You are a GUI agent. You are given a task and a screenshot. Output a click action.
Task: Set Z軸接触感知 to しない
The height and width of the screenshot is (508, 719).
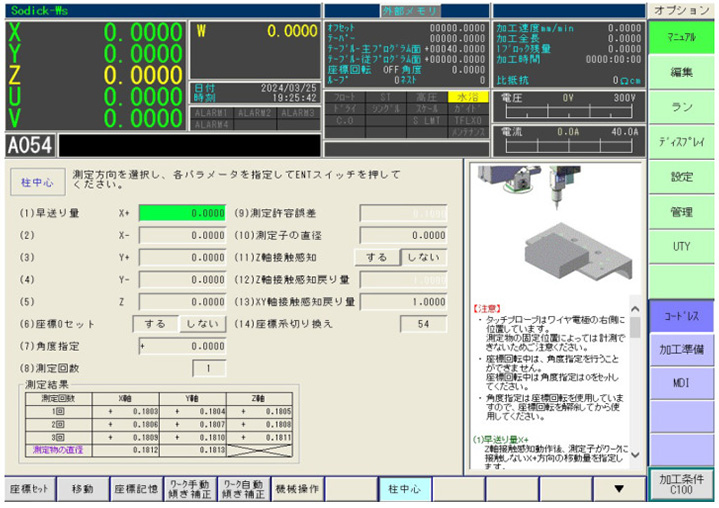click(x=424, y=258)
